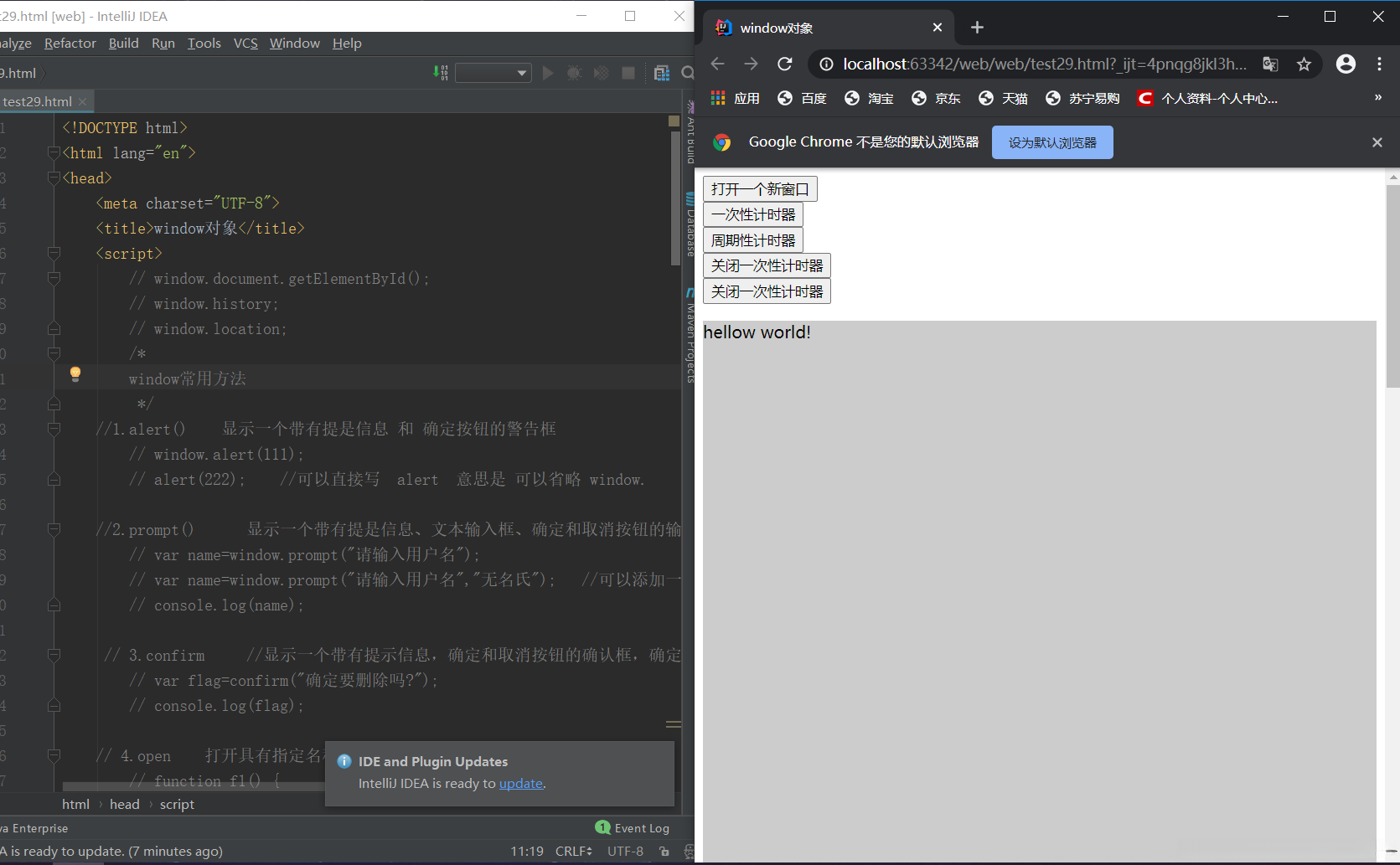Image resolution: width=1400 pixels, height=865 pixels.
Task: Toggle the write-protect lock in status bar
Action: [663, 851]
